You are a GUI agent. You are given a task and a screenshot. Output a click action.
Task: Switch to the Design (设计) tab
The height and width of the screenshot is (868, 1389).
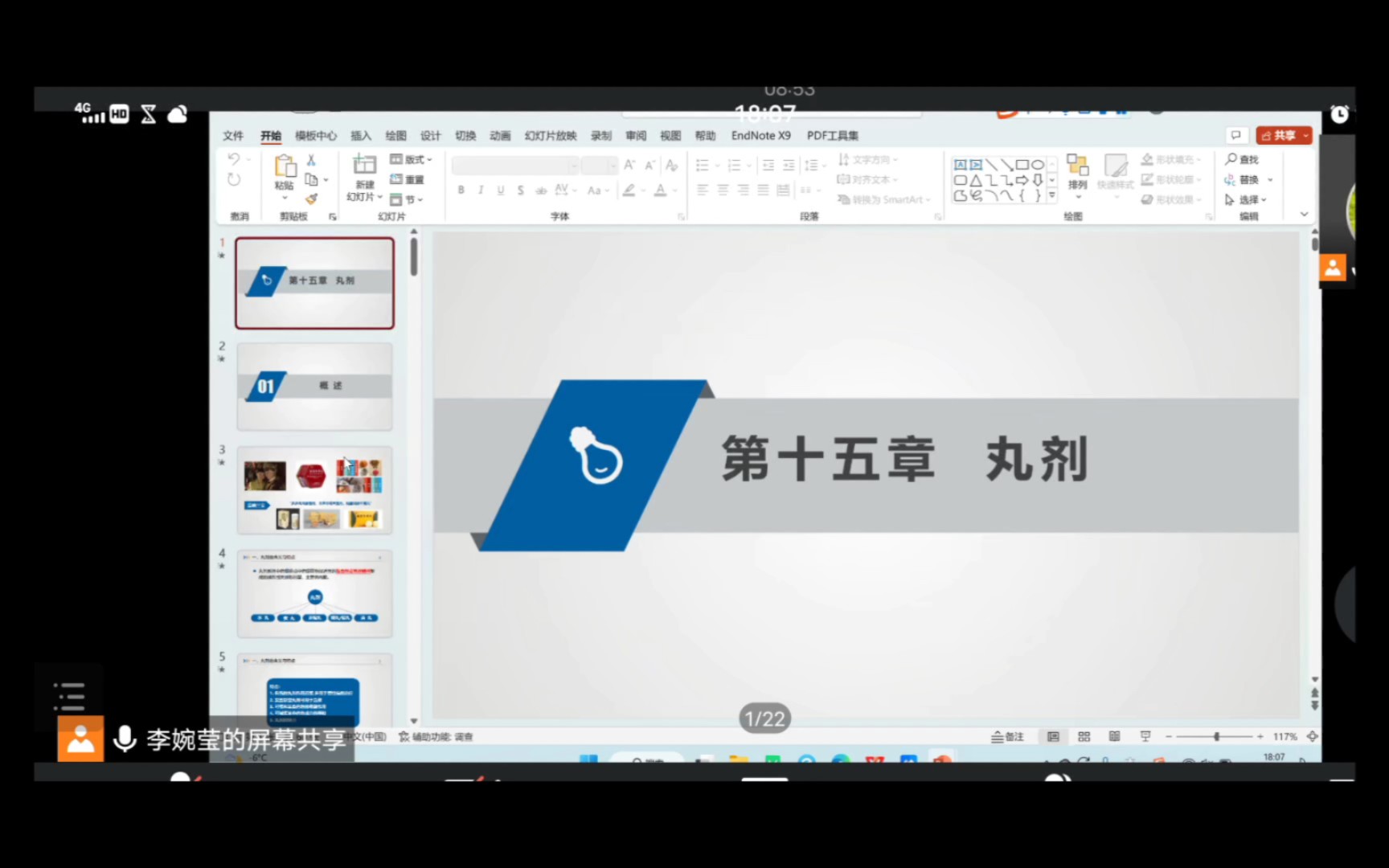tap(431, 136)
